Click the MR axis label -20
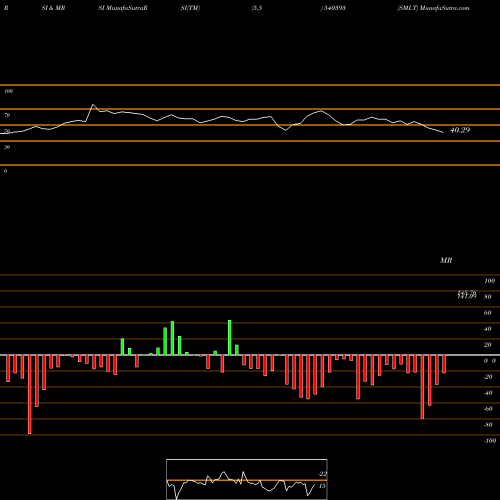Screen dimensions: 500x500 [488, 377]
